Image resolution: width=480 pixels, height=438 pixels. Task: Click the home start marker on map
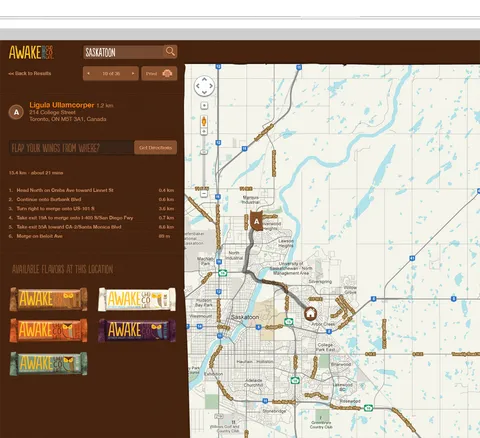pos(310,313)
